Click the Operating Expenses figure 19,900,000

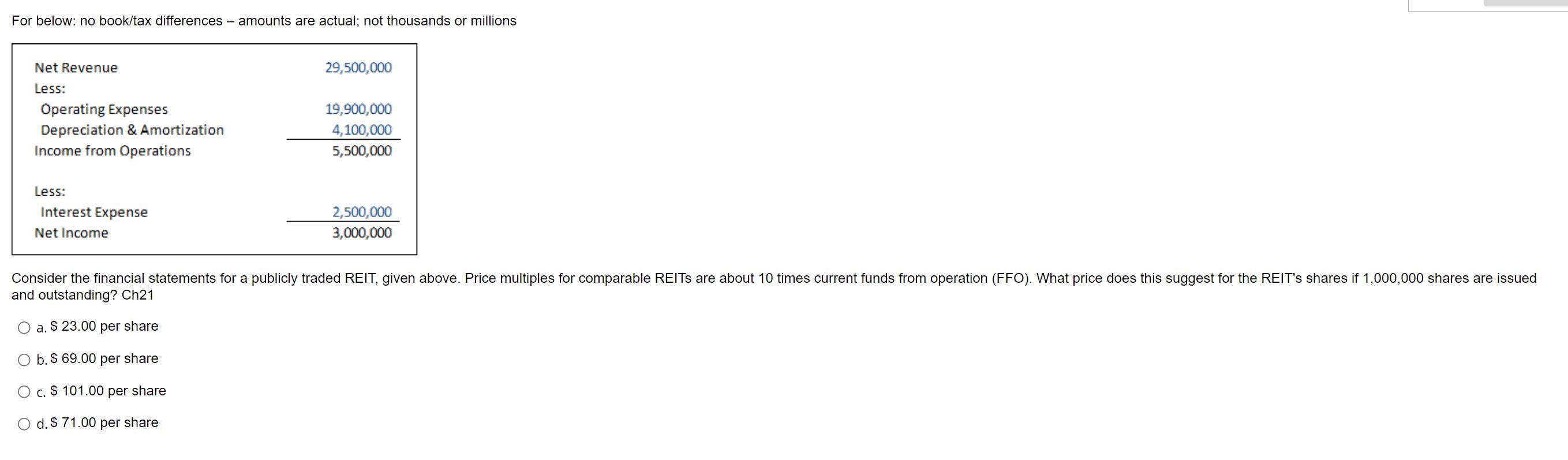click(x=358, y=109)
